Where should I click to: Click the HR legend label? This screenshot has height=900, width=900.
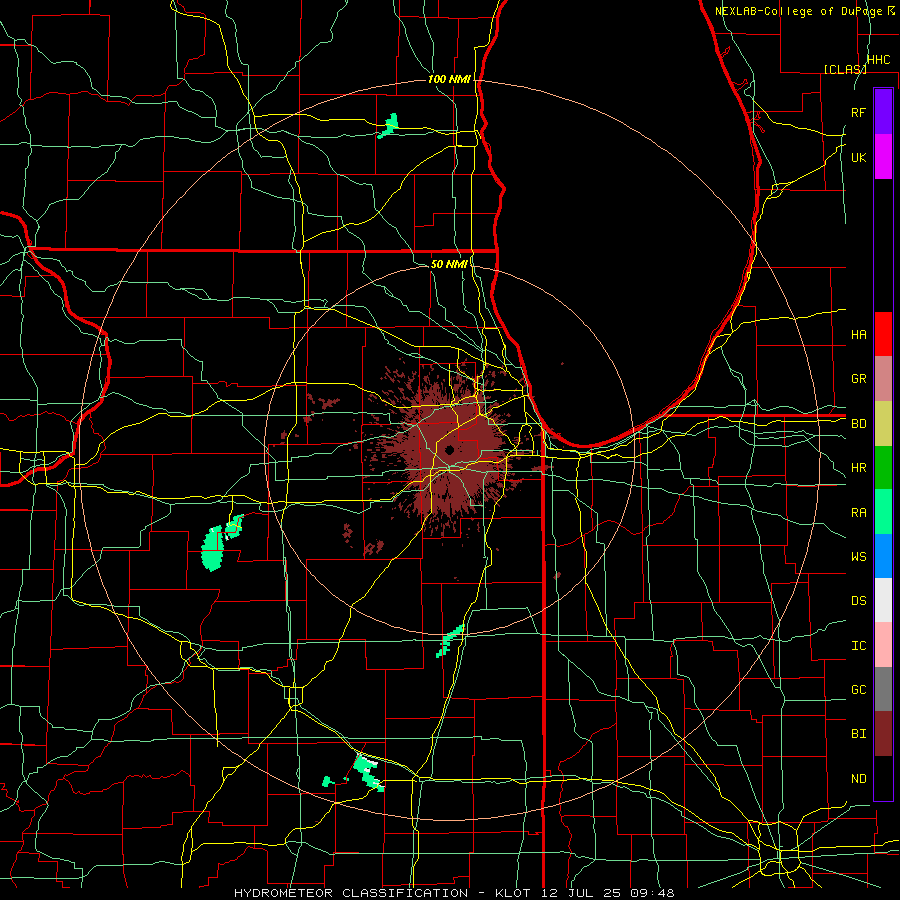(x=858, y=468)
